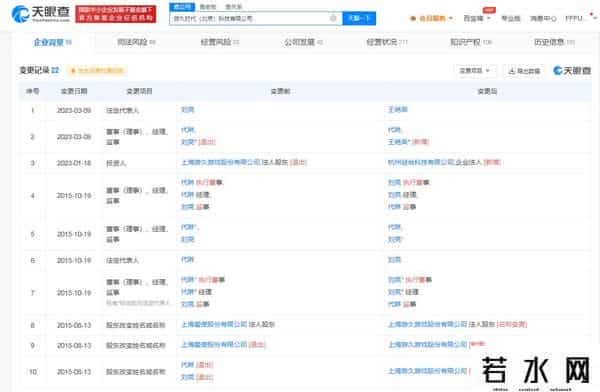
Task: Click the 变更项目 column header
Action: click(x=139, y=91)
